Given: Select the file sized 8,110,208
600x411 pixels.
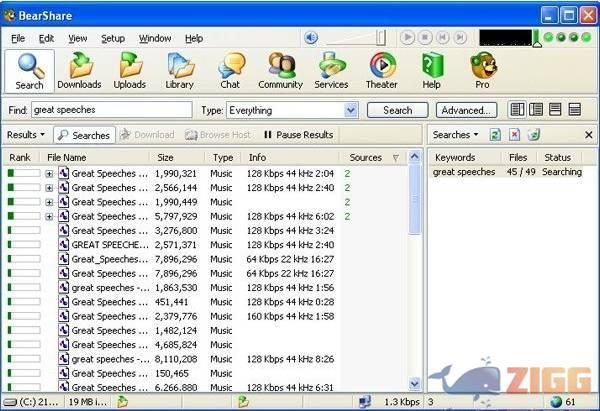Looking at the screenshot, I should pyautogui.click(x=172, y=359).
